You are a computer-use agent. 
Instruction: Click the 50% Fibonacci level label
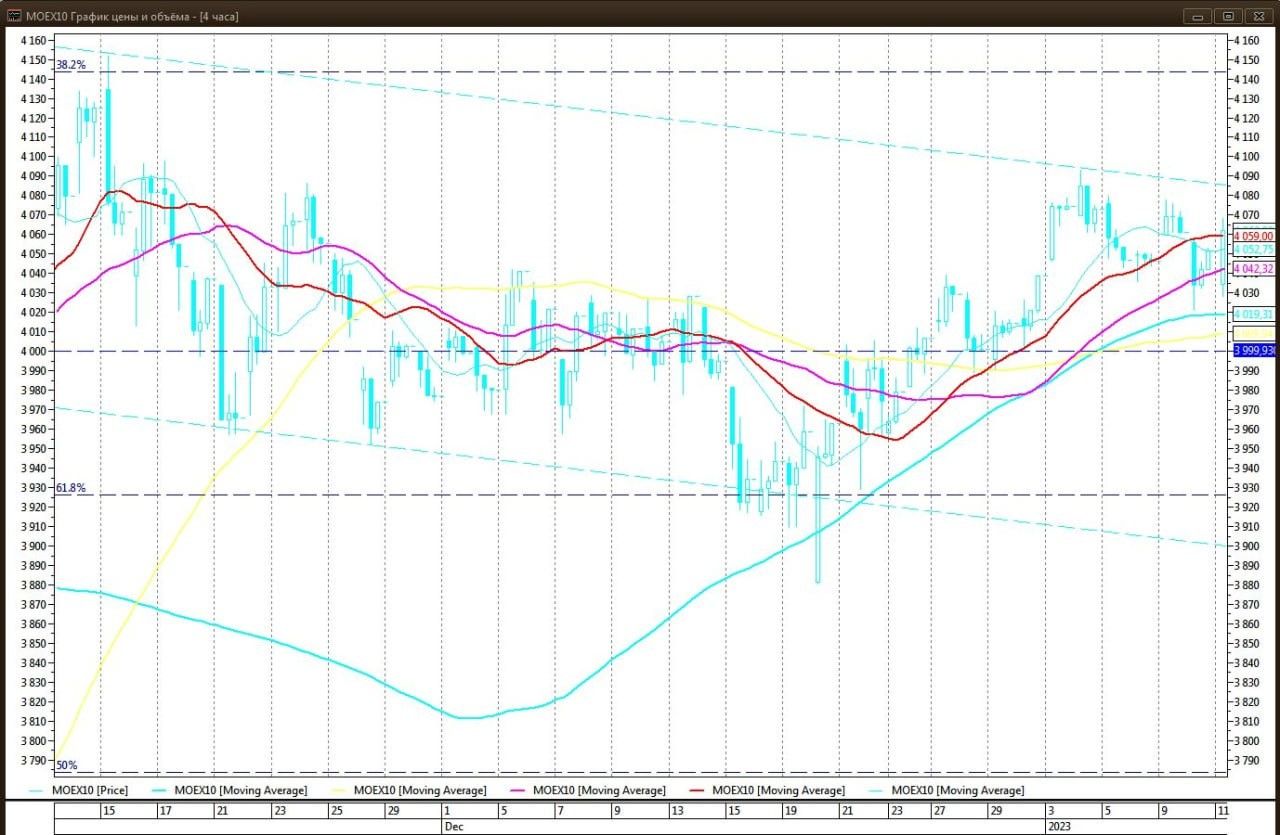[66, 766]
